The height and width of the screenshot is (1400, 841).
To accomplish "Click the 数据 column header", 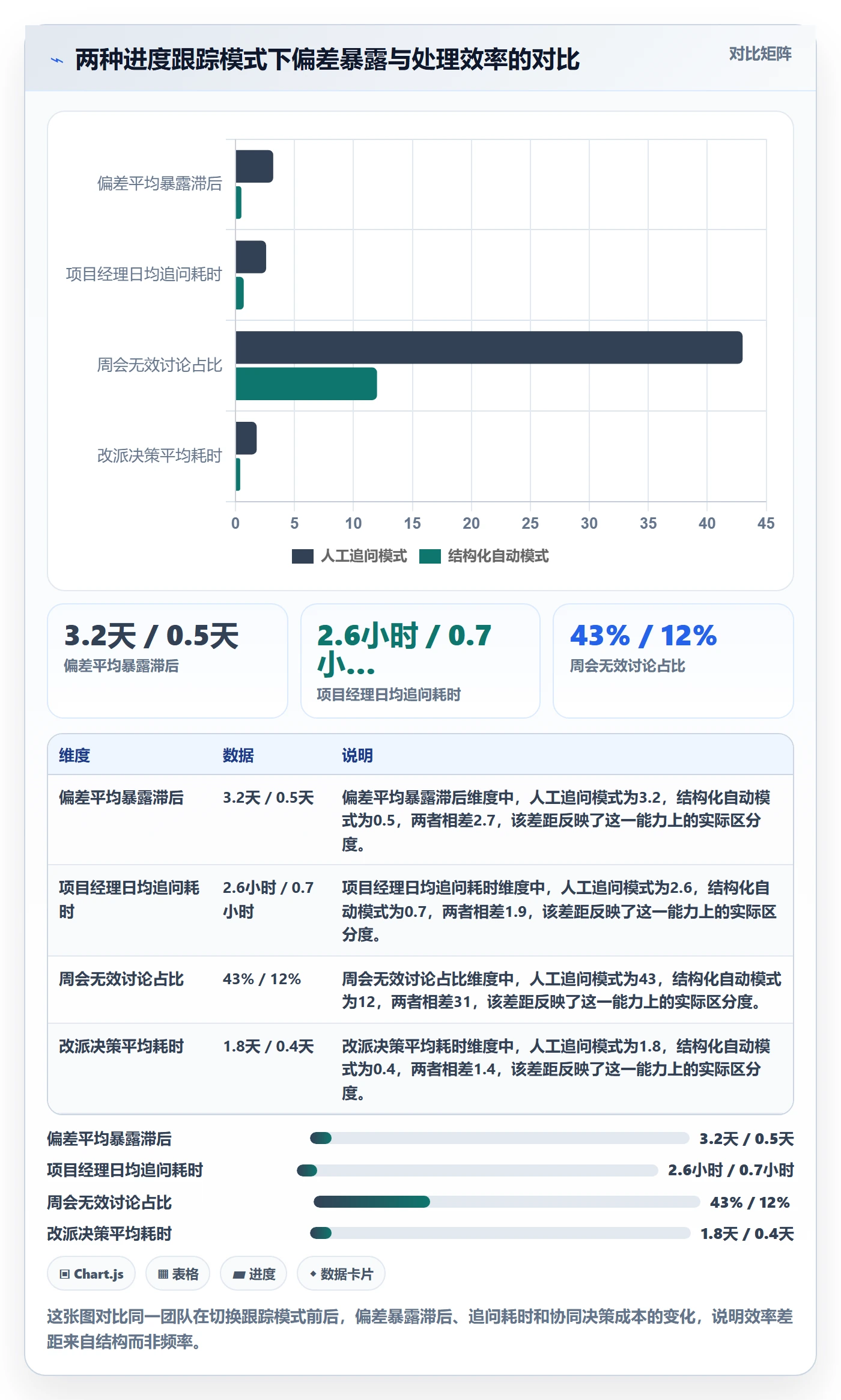I will click(238, 755).
